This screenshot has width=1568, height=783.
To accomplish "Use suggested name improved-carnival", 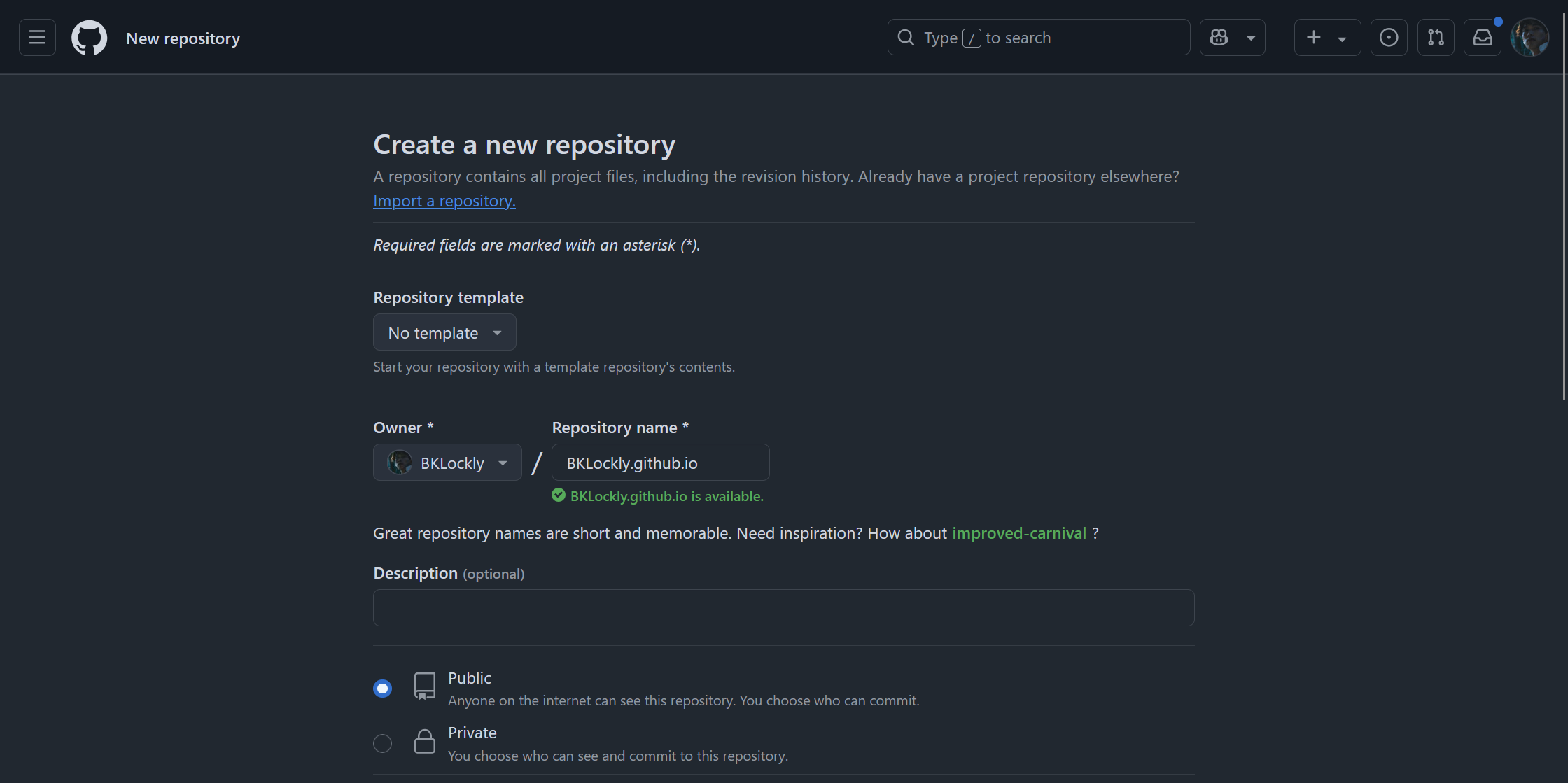I will click(1018, 533).
